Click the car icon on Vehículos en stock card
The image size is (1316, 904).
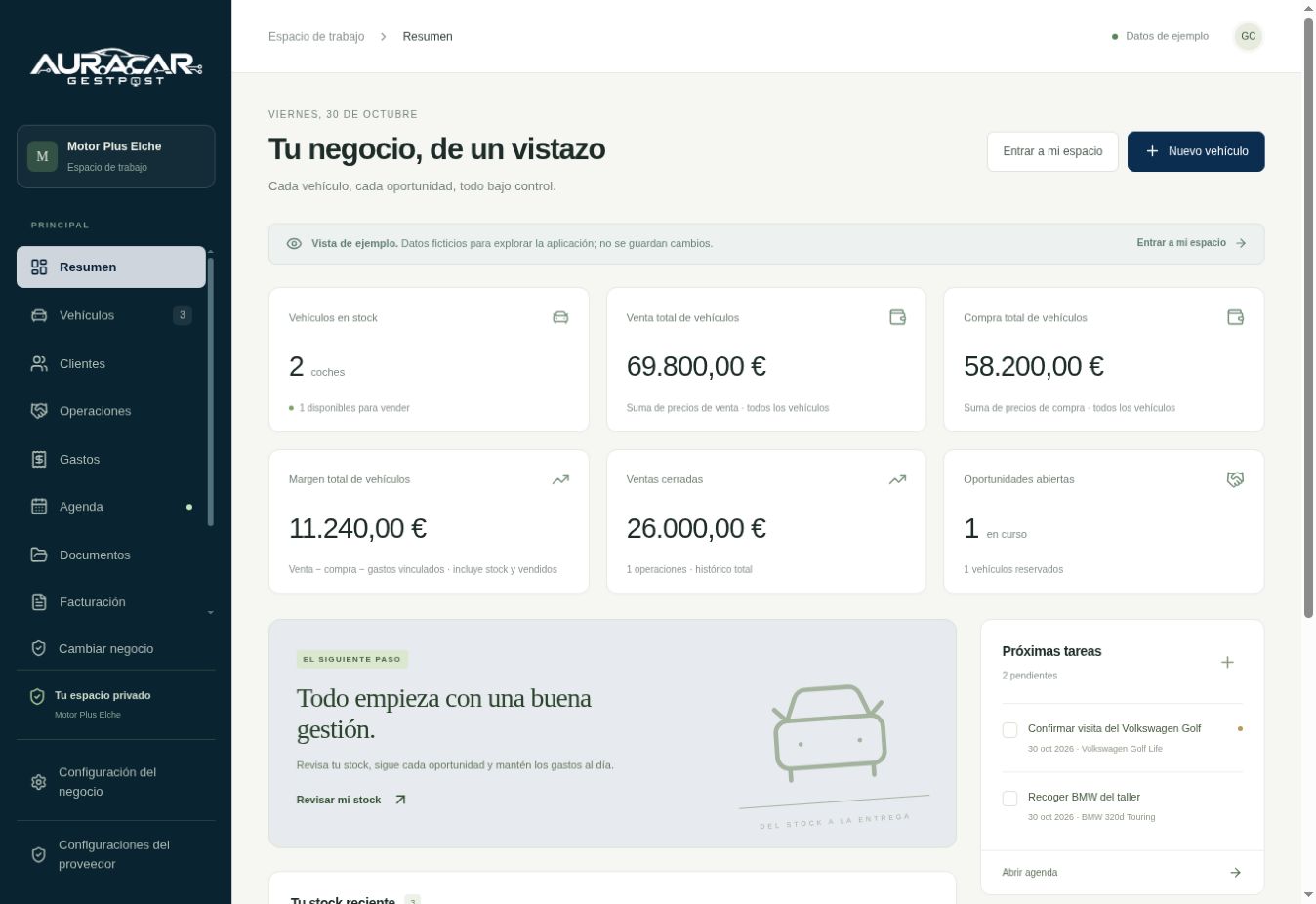pos(560,317)
